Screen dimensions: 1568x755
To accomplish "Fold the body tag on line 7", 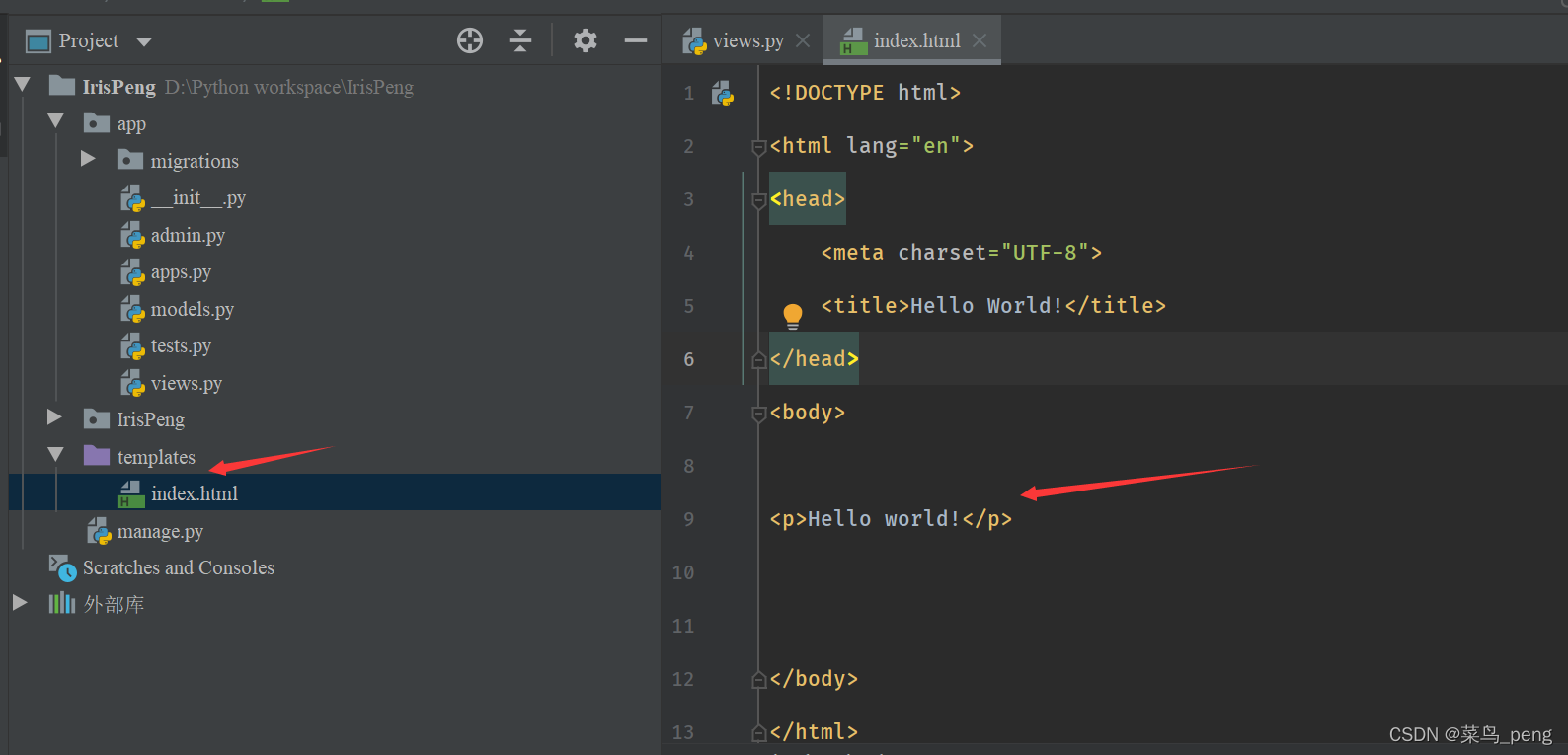I will pyautogui.click(x=758, y=415).
